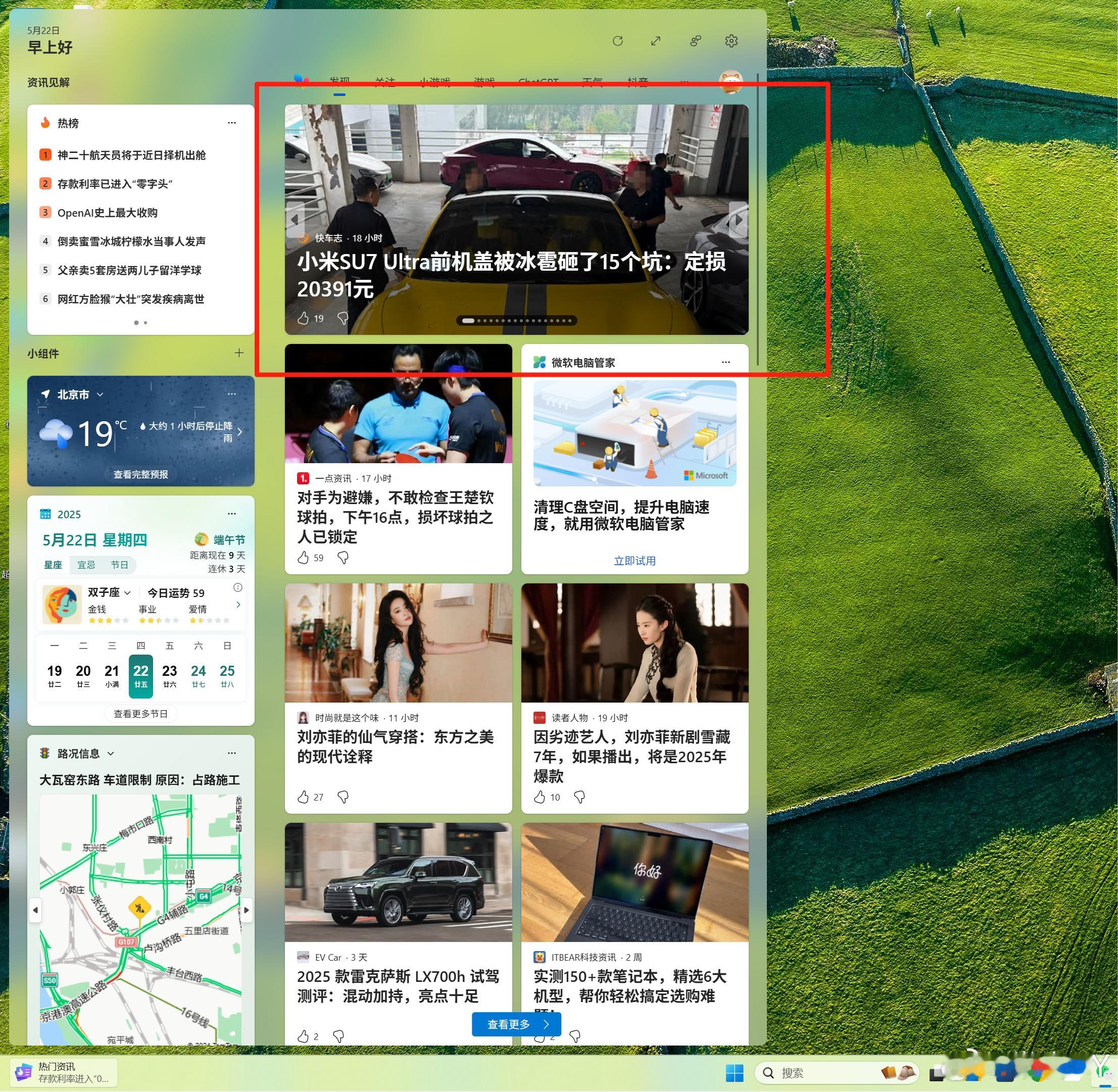Show the previous headline in the carousel
The image size is (1118, 1092).
tap(295, 220)
